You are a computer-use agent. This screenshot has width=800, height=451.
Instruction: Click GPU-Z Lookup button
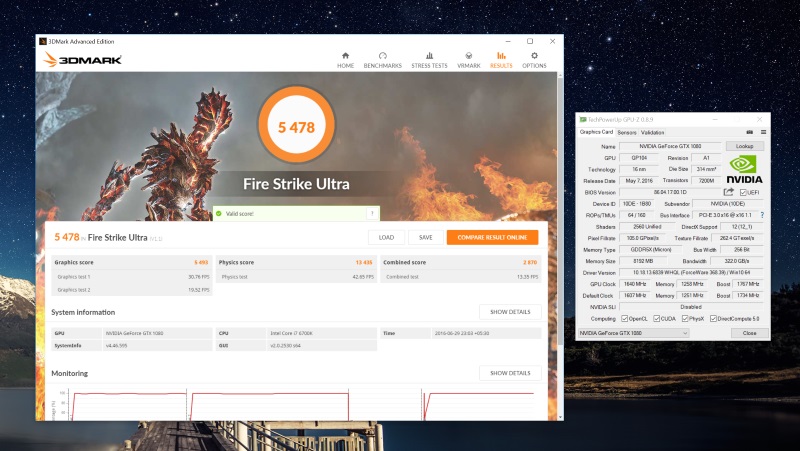[744, 146]
